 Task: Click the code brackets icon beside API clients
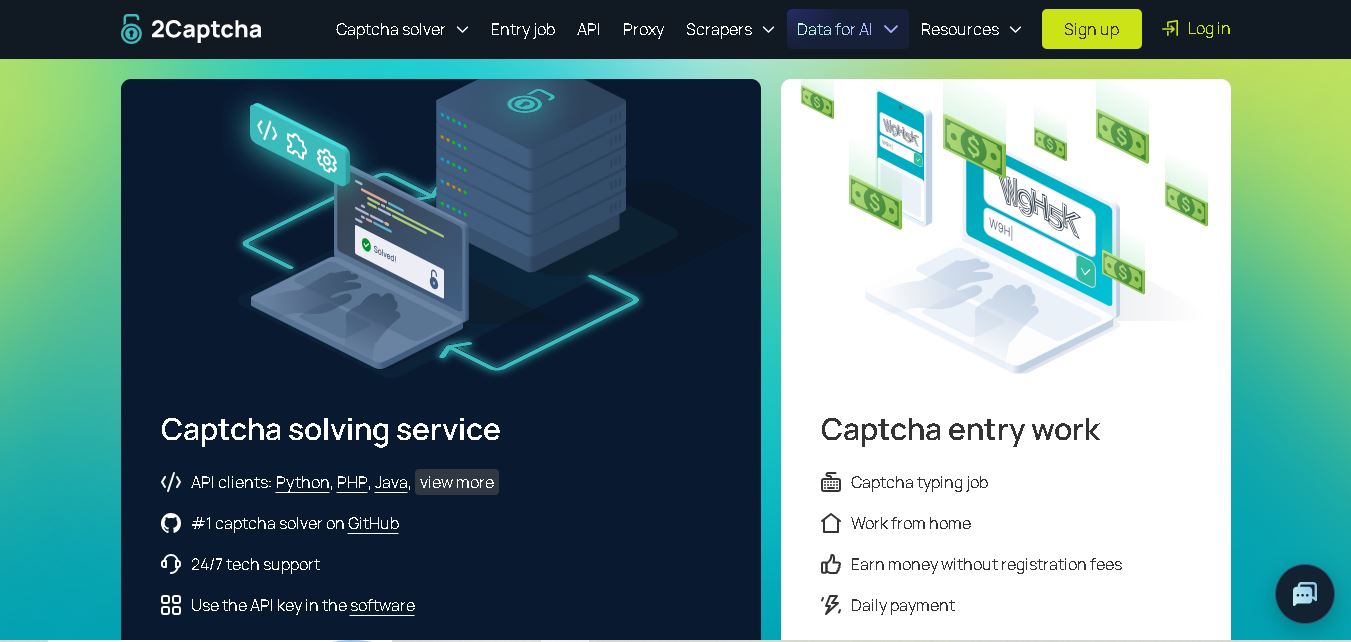click(x=171, y=482)
